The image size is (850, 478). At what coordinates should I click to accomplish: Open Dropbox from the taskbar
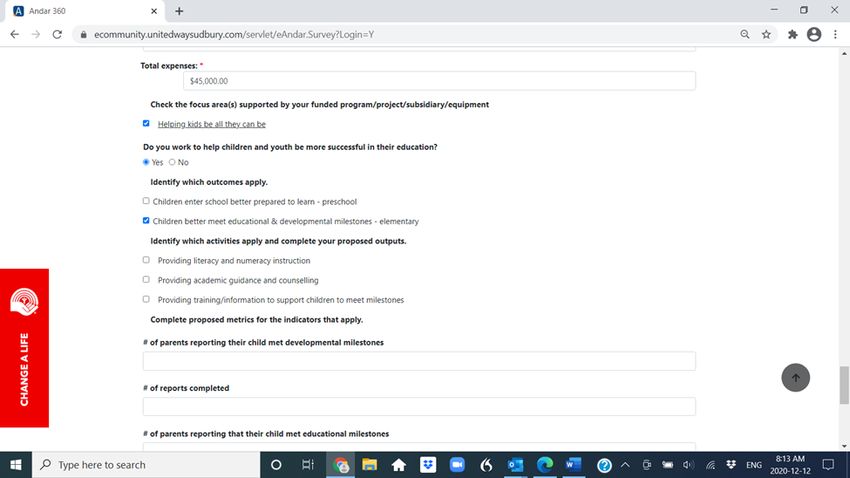[x=428, y=464]
